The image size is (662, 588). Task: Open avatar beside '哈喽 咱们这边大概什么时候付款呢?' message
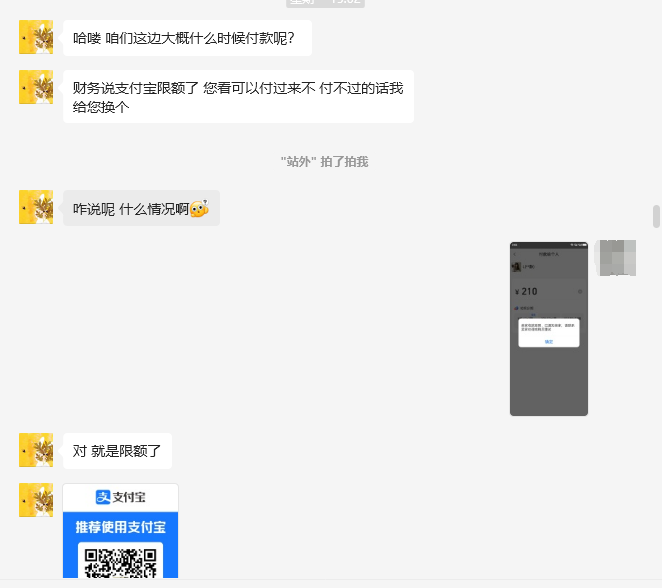coord(36,37)
